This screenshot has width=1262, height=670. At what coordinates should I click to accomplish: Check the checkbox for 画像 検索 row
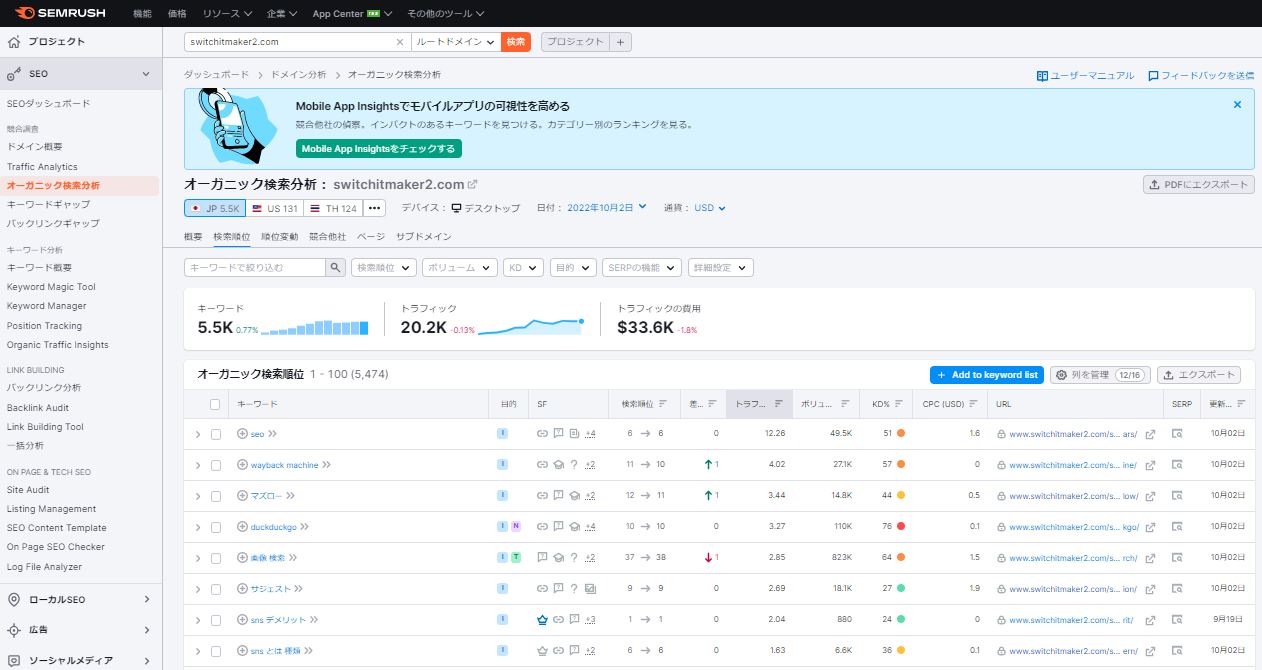pyautogui.click(x=215, y=558)
